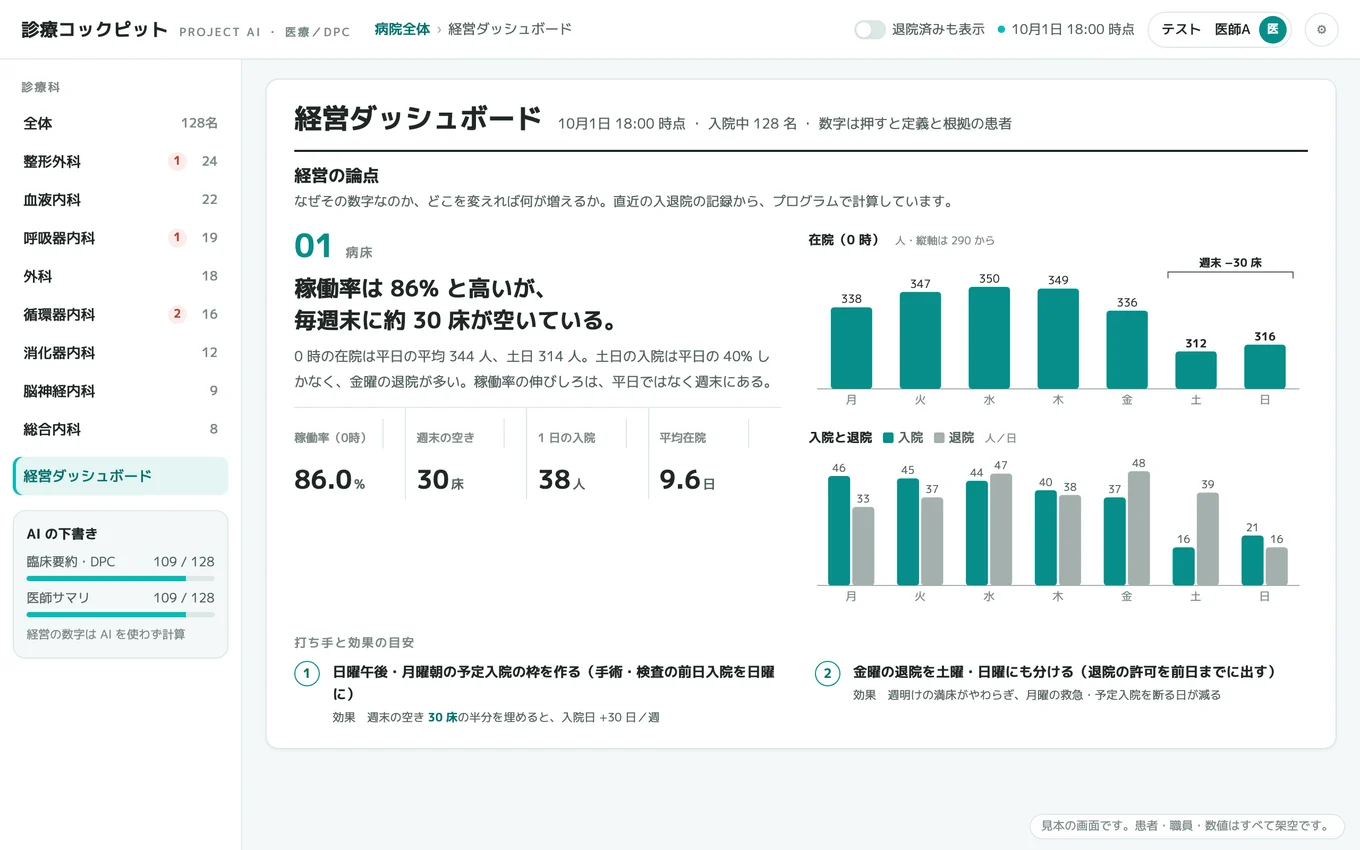The height and width of the screenshot is (850, 1360).
Task: Click the Friday discharge bar labeled 48
Action: point(1139,528)
